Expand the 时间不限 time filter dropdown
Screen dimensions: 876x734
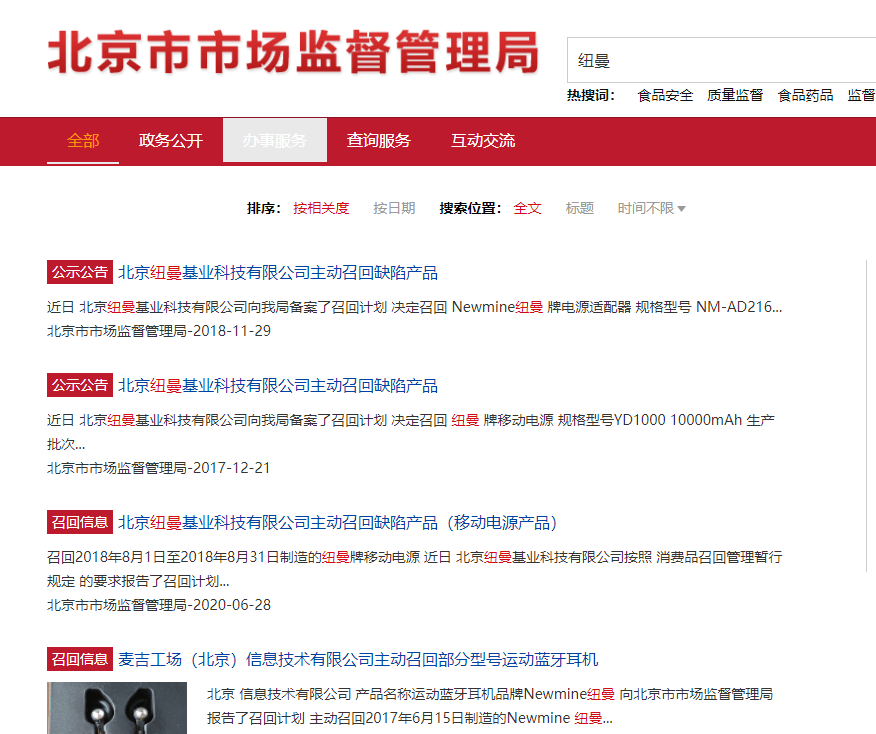click(x=651, y=208)
